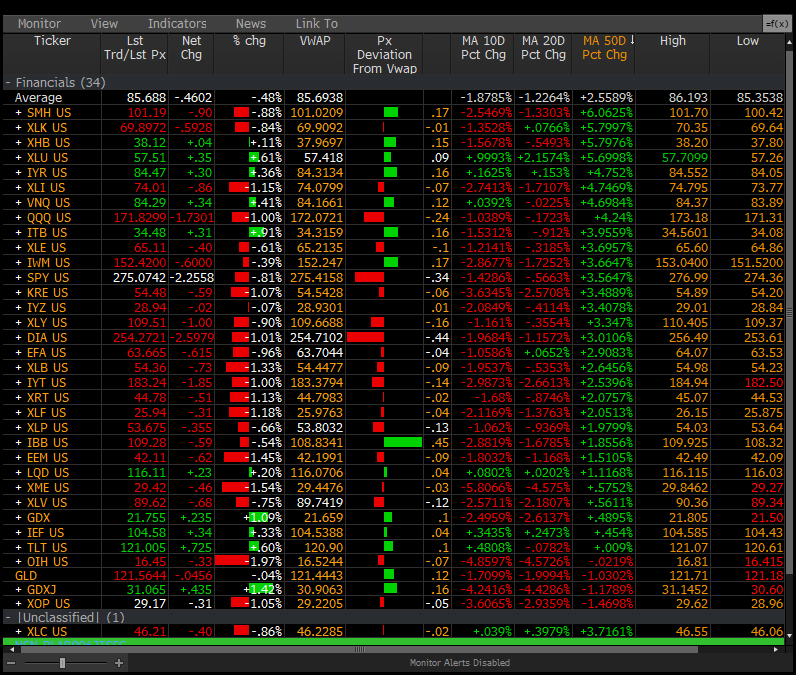
Task: Click the vertical scrollbar thumb
Action: click(789, 312)
